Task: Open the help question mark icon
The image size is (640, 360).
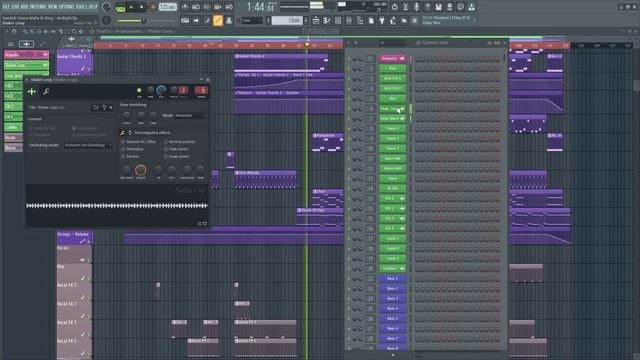Action: [427, 7]
